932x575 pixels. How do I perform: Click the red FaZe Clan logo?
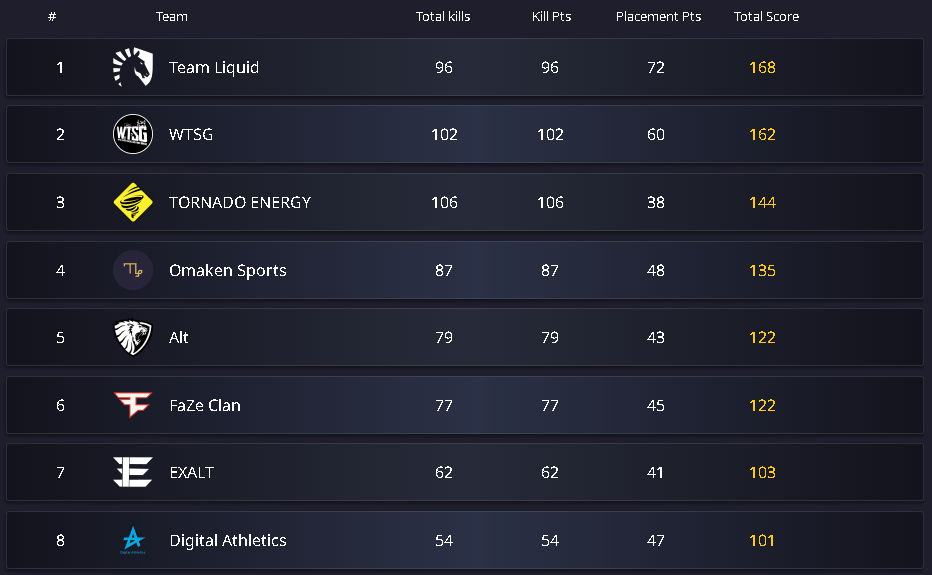132,405
